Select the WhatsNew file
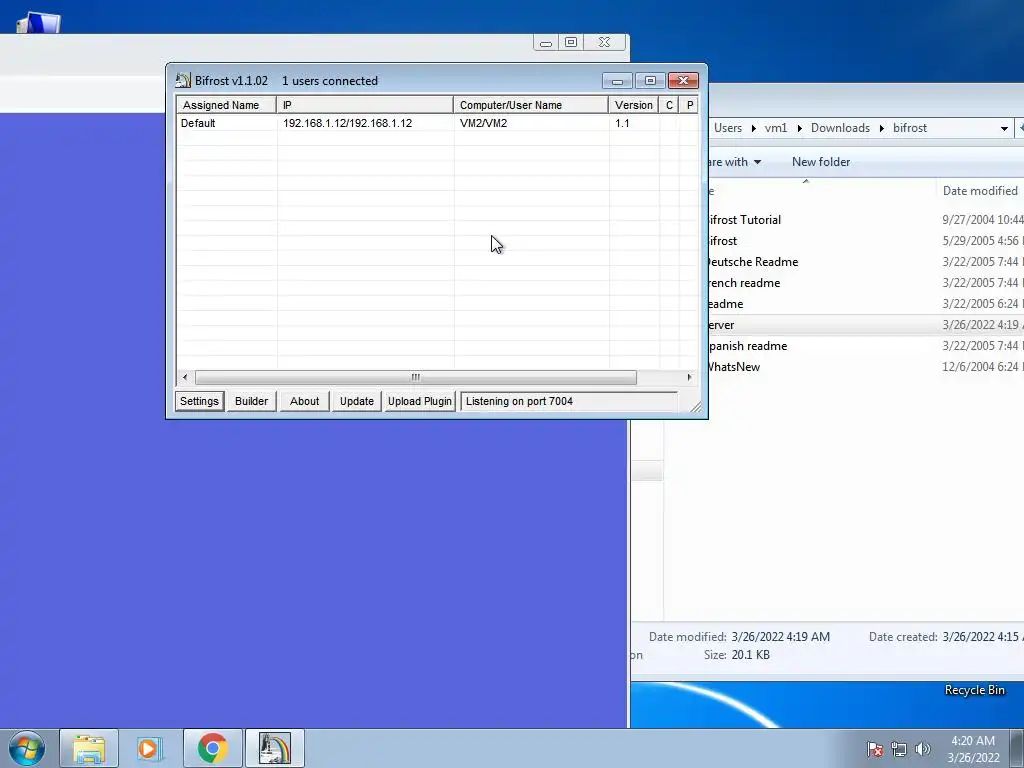This screenshot has height=768, width=1024. coord(734,366)
